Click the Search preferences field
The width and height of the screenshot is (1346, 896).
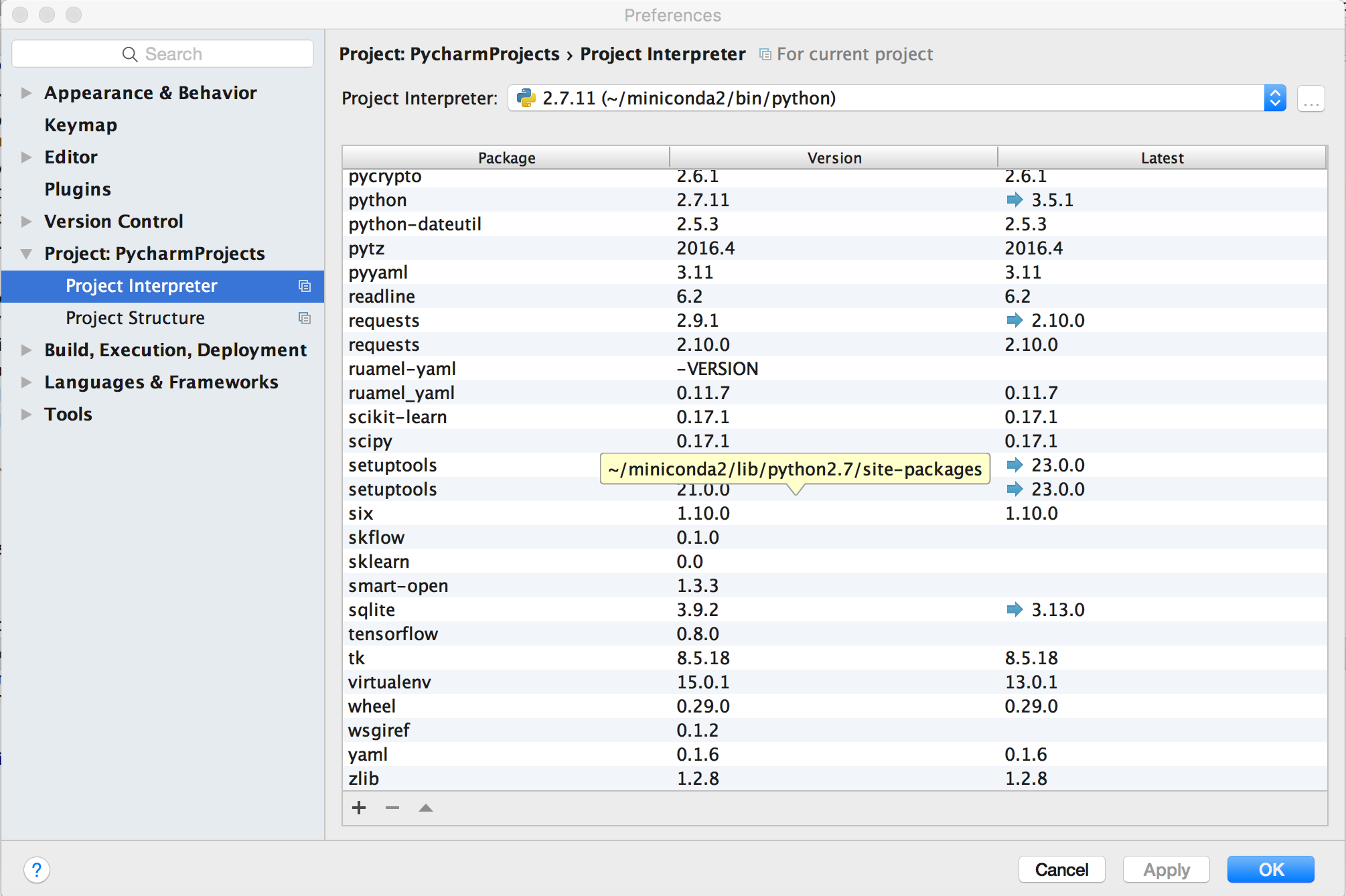pyautogui.click(x=163, y=54)
